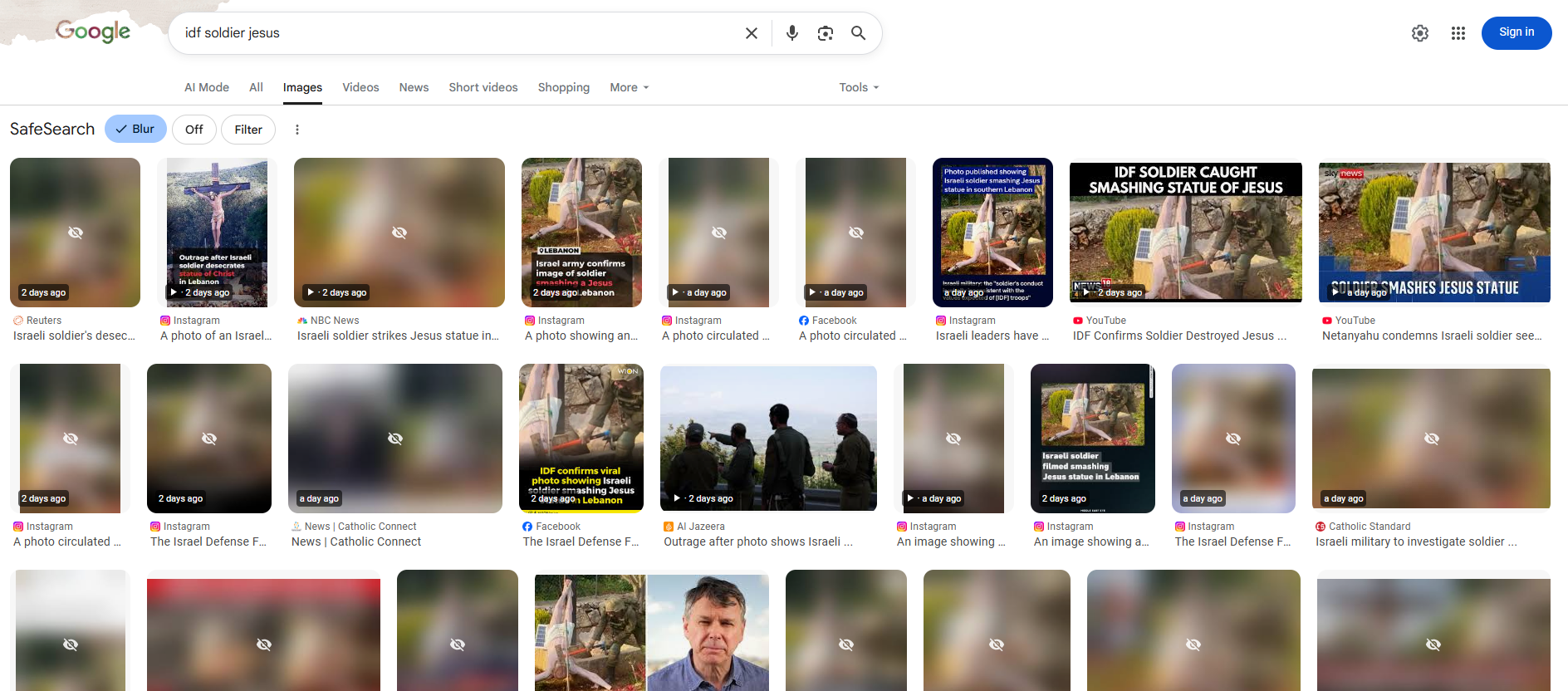1568x691 pixels.
Task: Reveal the blurred Catholic Standard image
Action: pyautogui.click(x=1432, y=439)
